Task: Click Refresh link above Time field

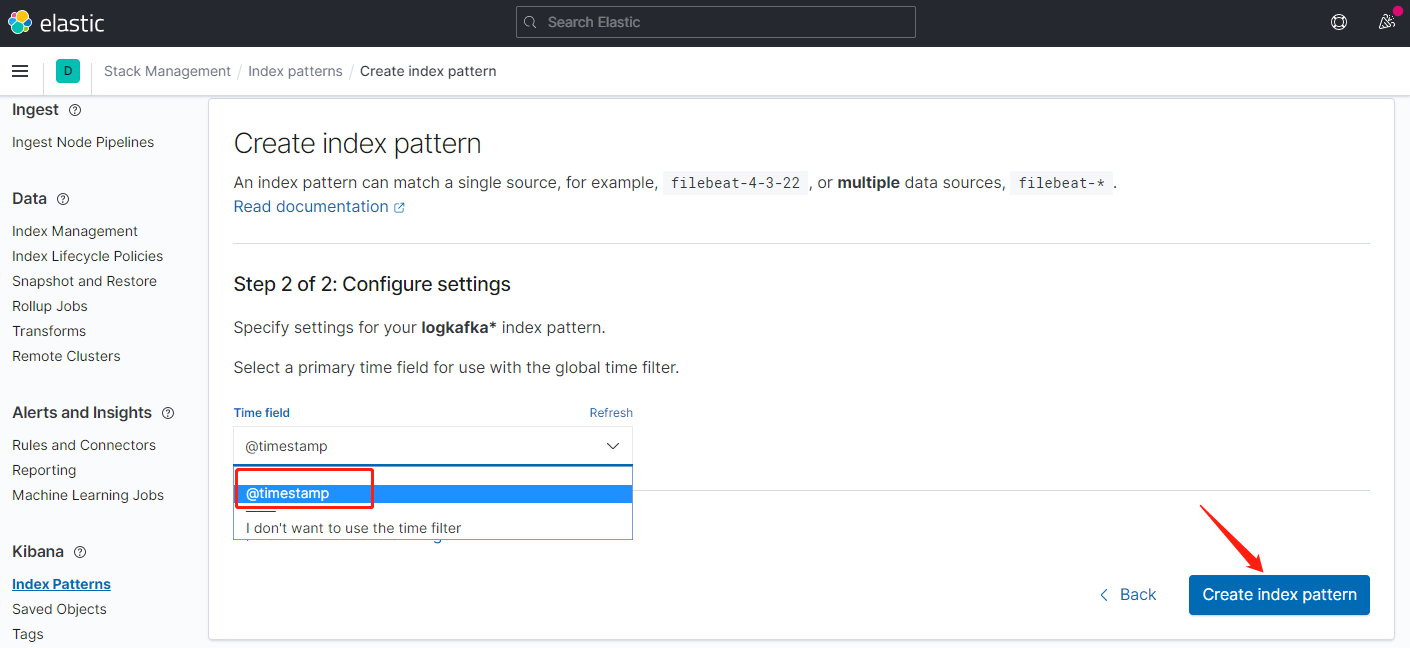Action: (610, 413)
